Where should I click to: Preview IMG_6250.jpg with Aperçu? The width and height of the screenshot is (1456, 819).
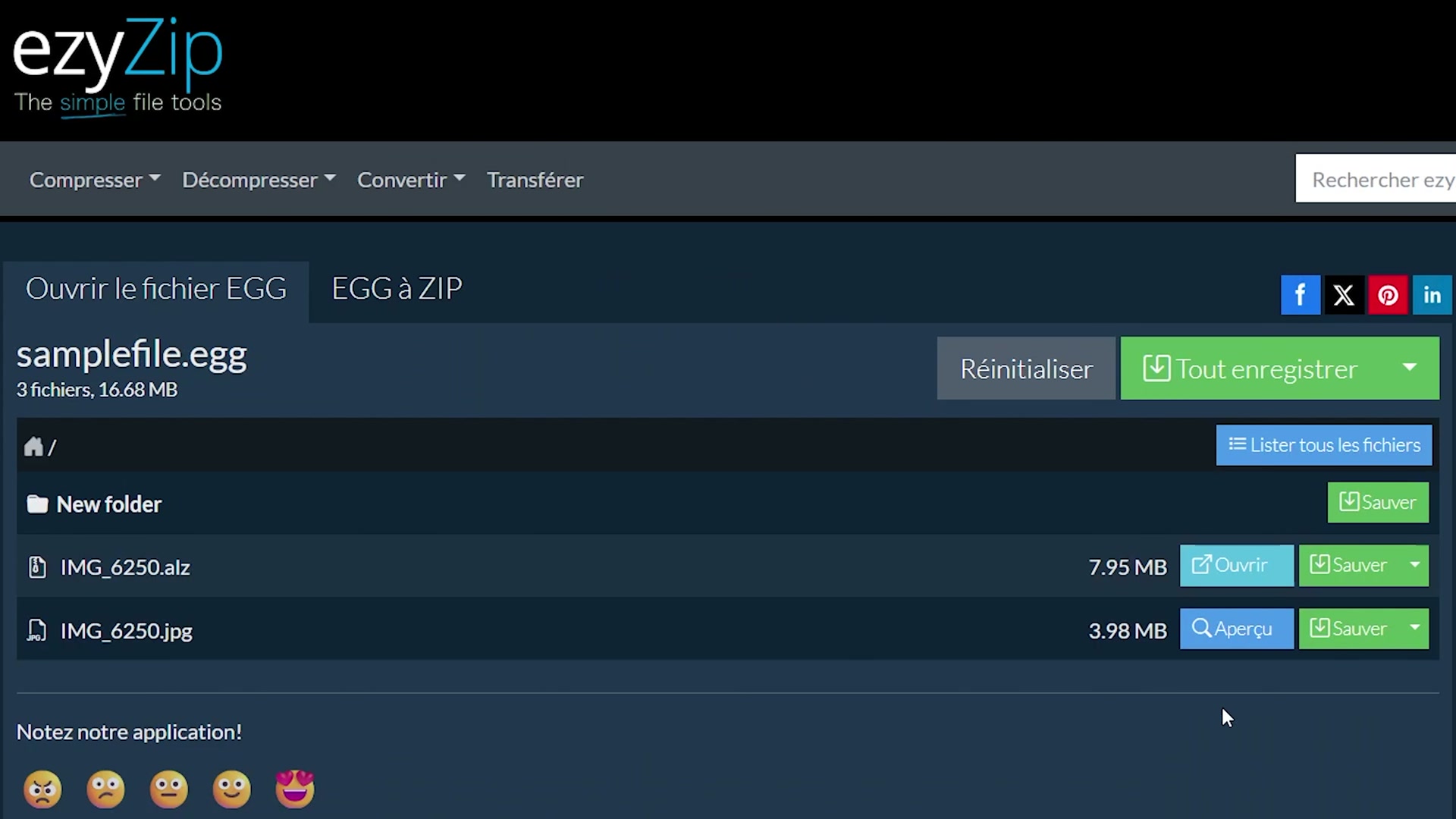tap(1236, 629)
